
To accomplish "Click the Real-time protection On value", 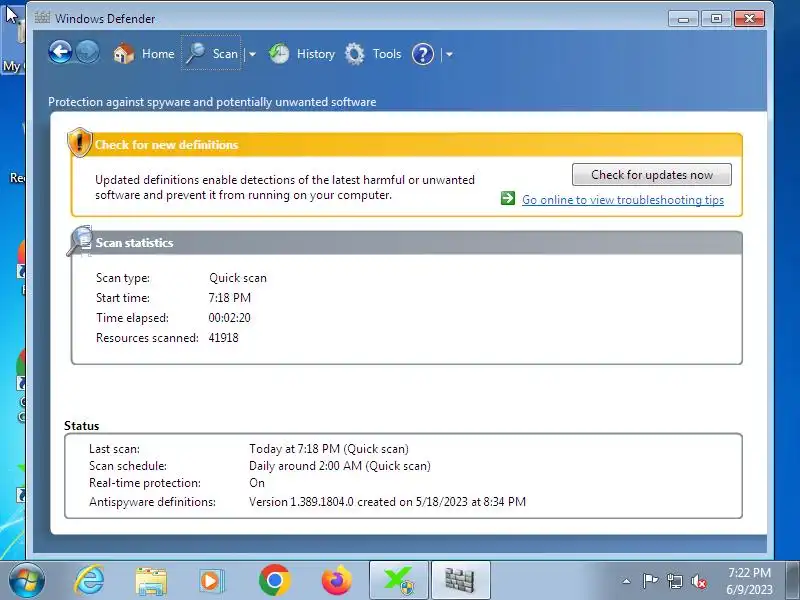I will [x=257, y=483].
